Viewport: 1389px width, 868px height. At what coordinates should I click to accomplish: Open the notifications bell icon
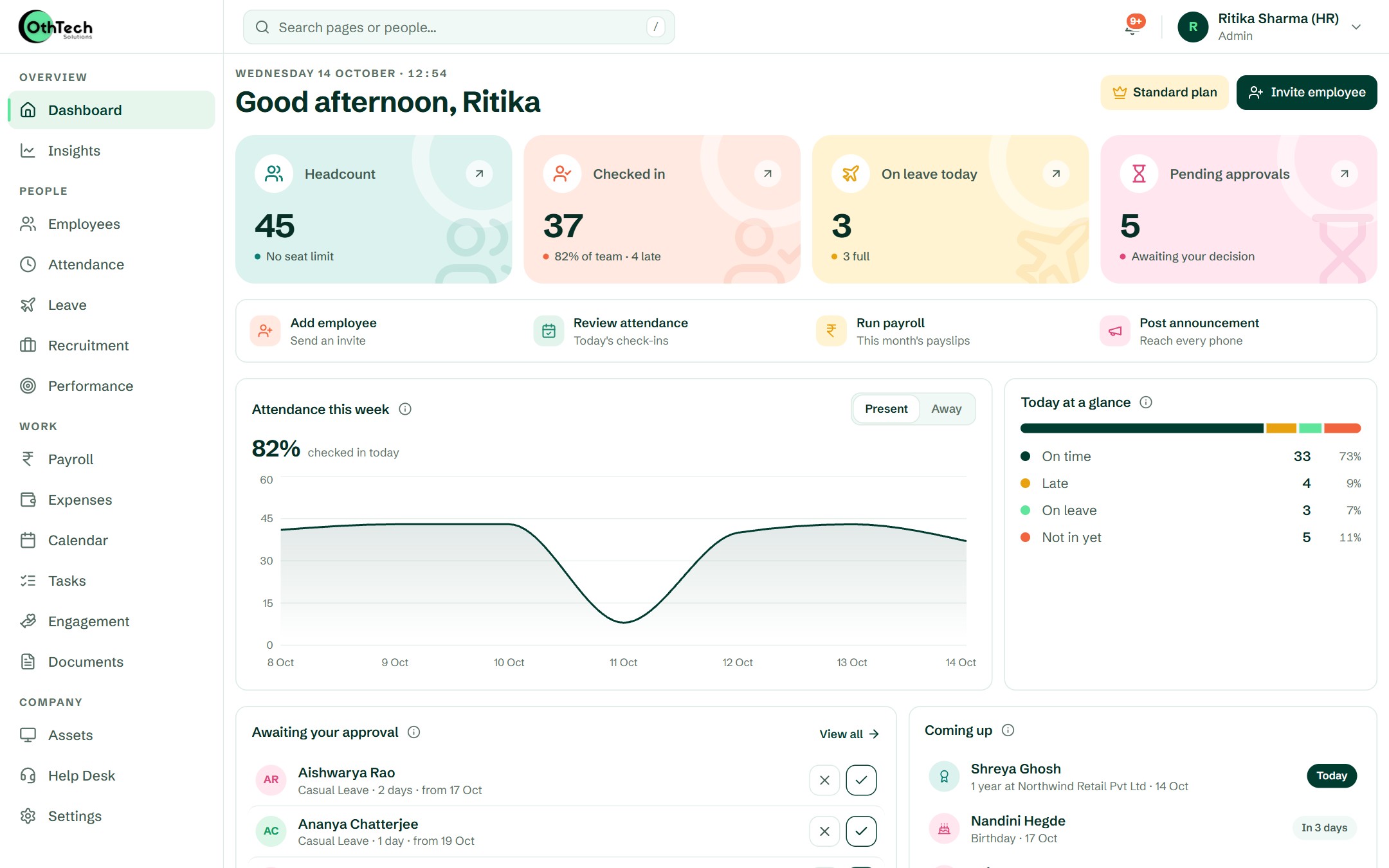point(1132,26)
